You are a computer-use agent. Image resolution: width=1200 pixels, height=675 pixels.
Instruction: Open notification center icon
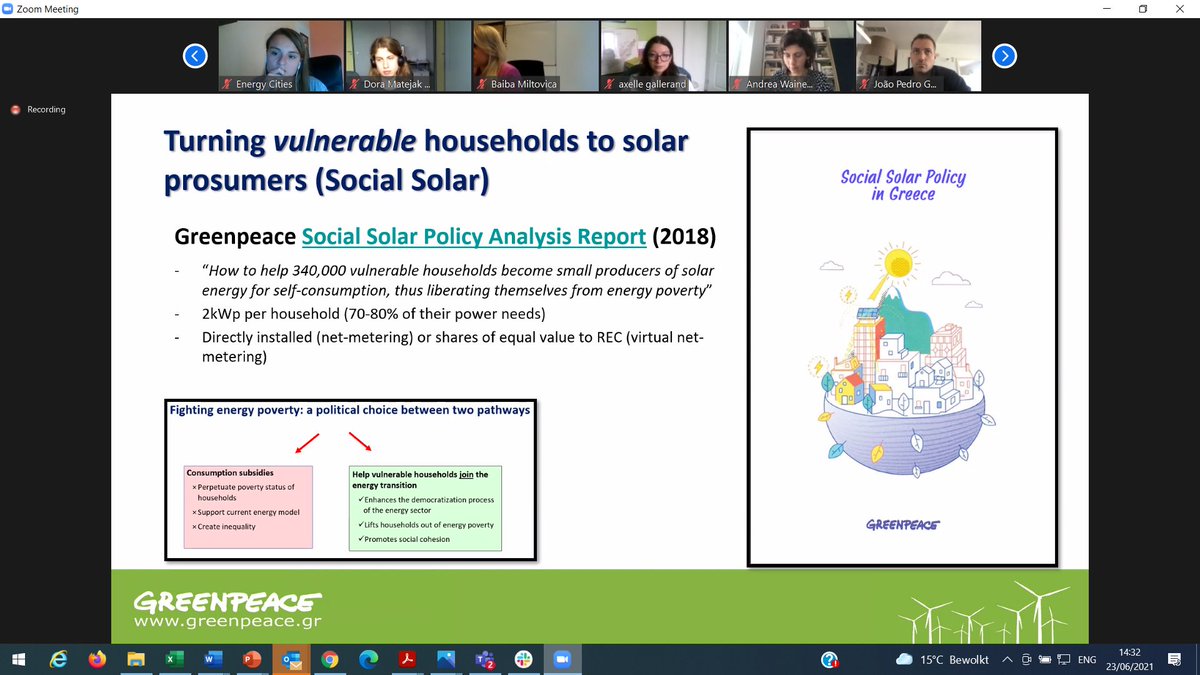1174,660
